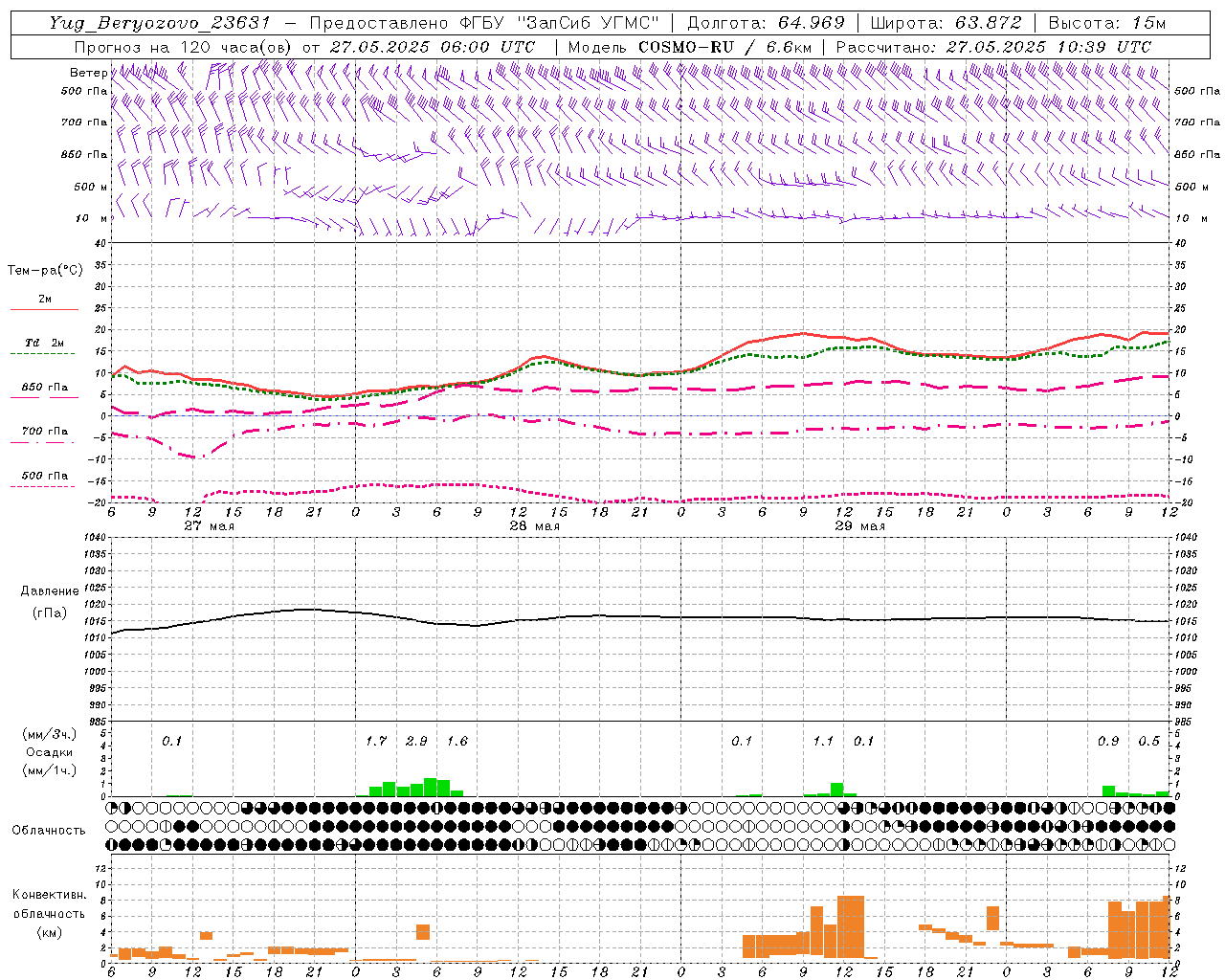1225x980 pixels.
Task: Click the (км) unit label for convective cloudiness
Action: (x=49, y=931)
